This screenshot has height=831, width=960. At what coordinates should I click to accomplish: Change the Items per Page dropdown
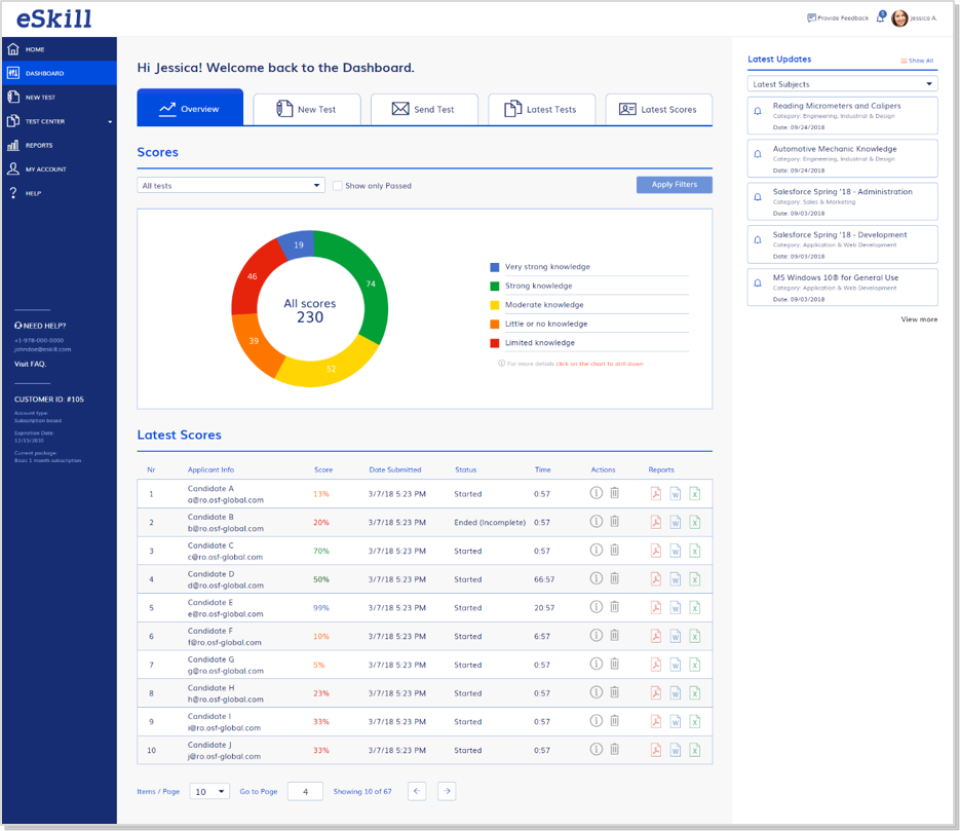click(x=210, y=791)
